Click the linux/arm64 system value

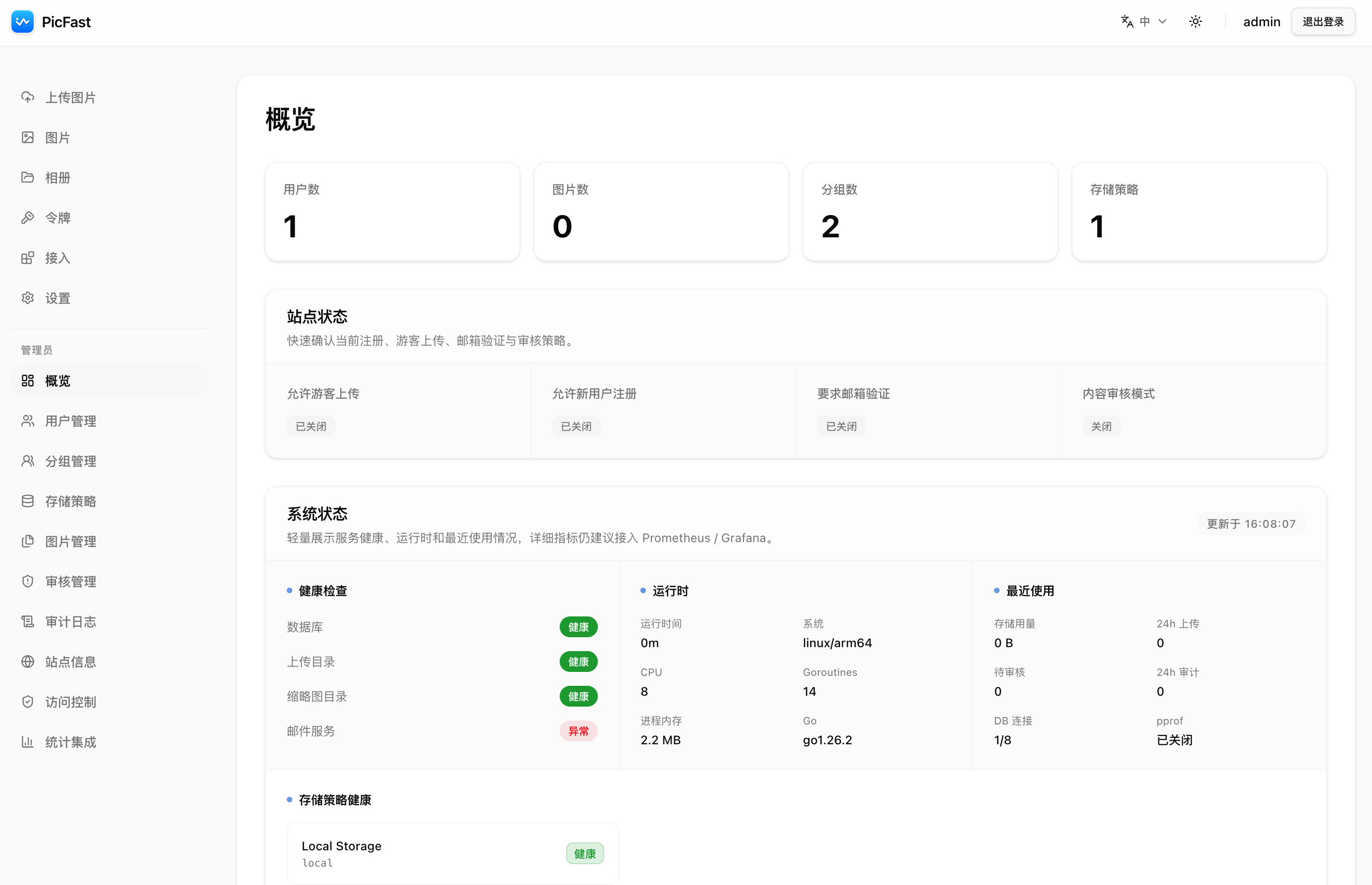837,643
